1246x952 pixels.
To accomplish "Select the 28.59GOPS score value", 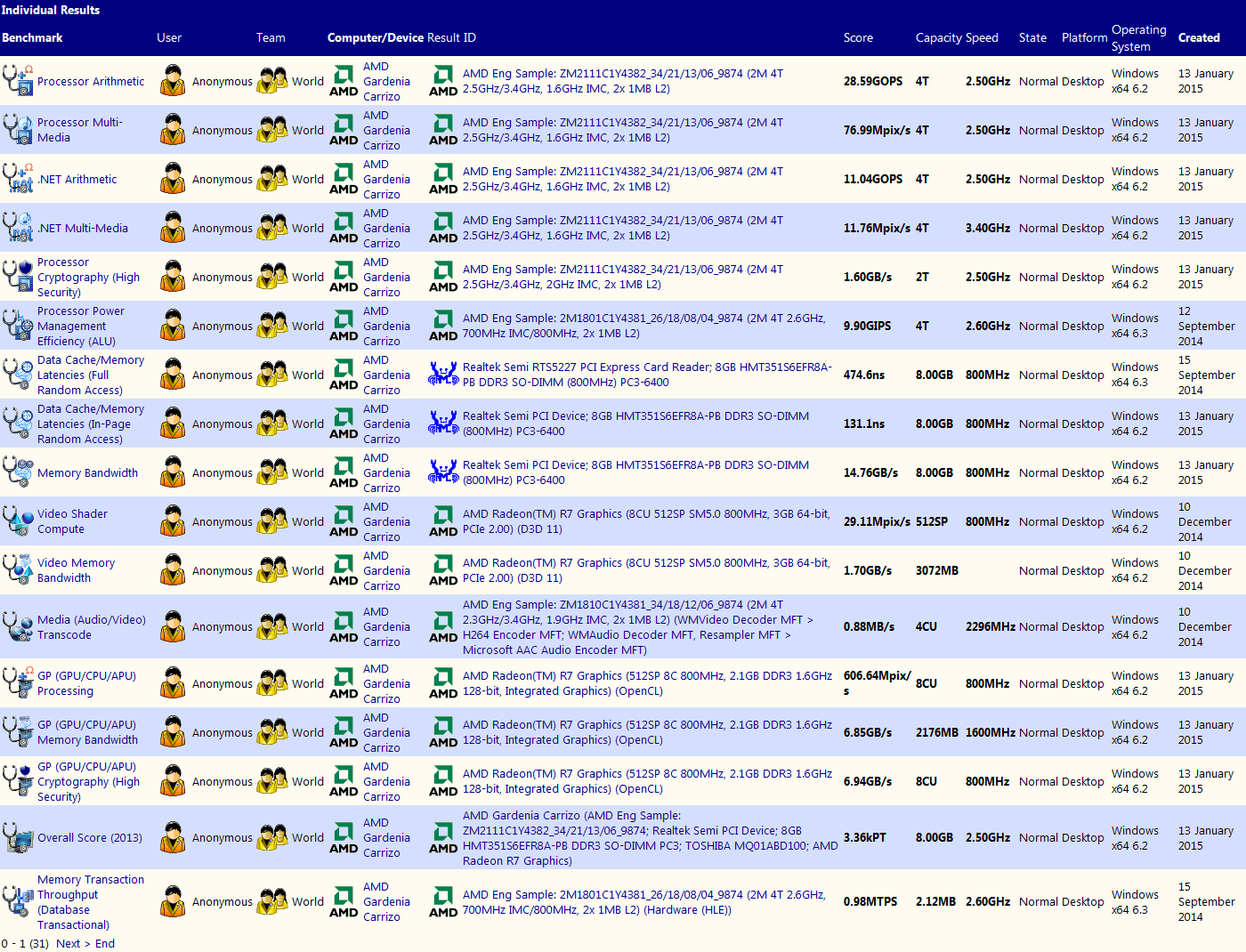I will 873,81.
